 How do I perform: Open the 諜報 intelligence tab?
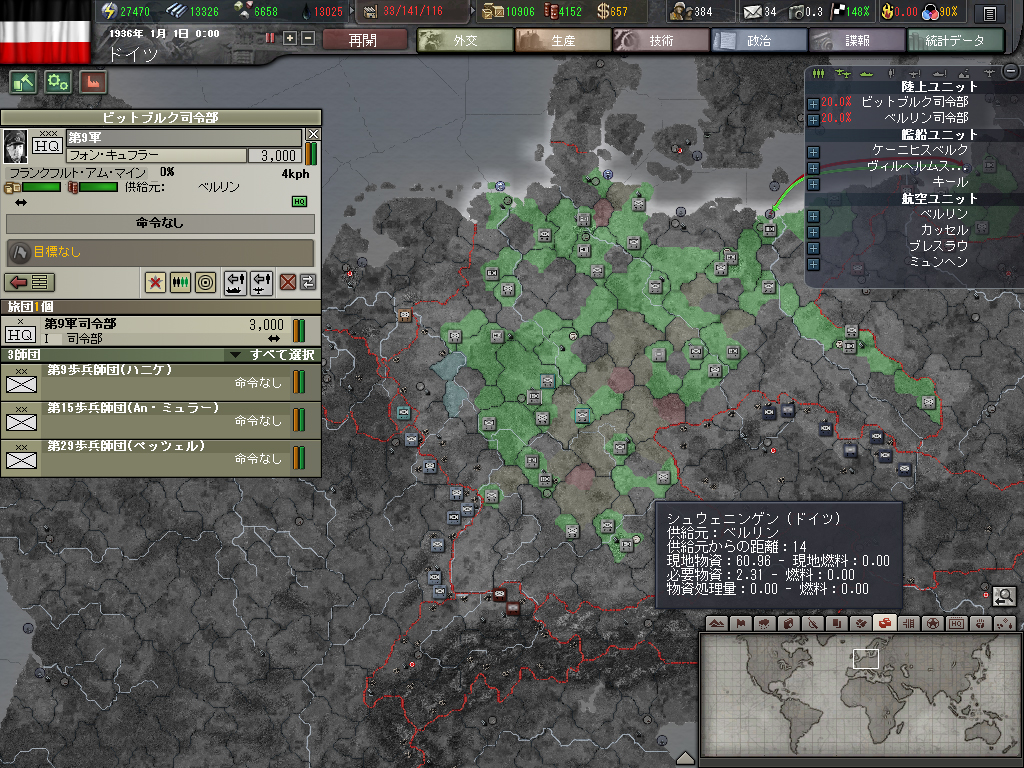[x=857, y=40]
